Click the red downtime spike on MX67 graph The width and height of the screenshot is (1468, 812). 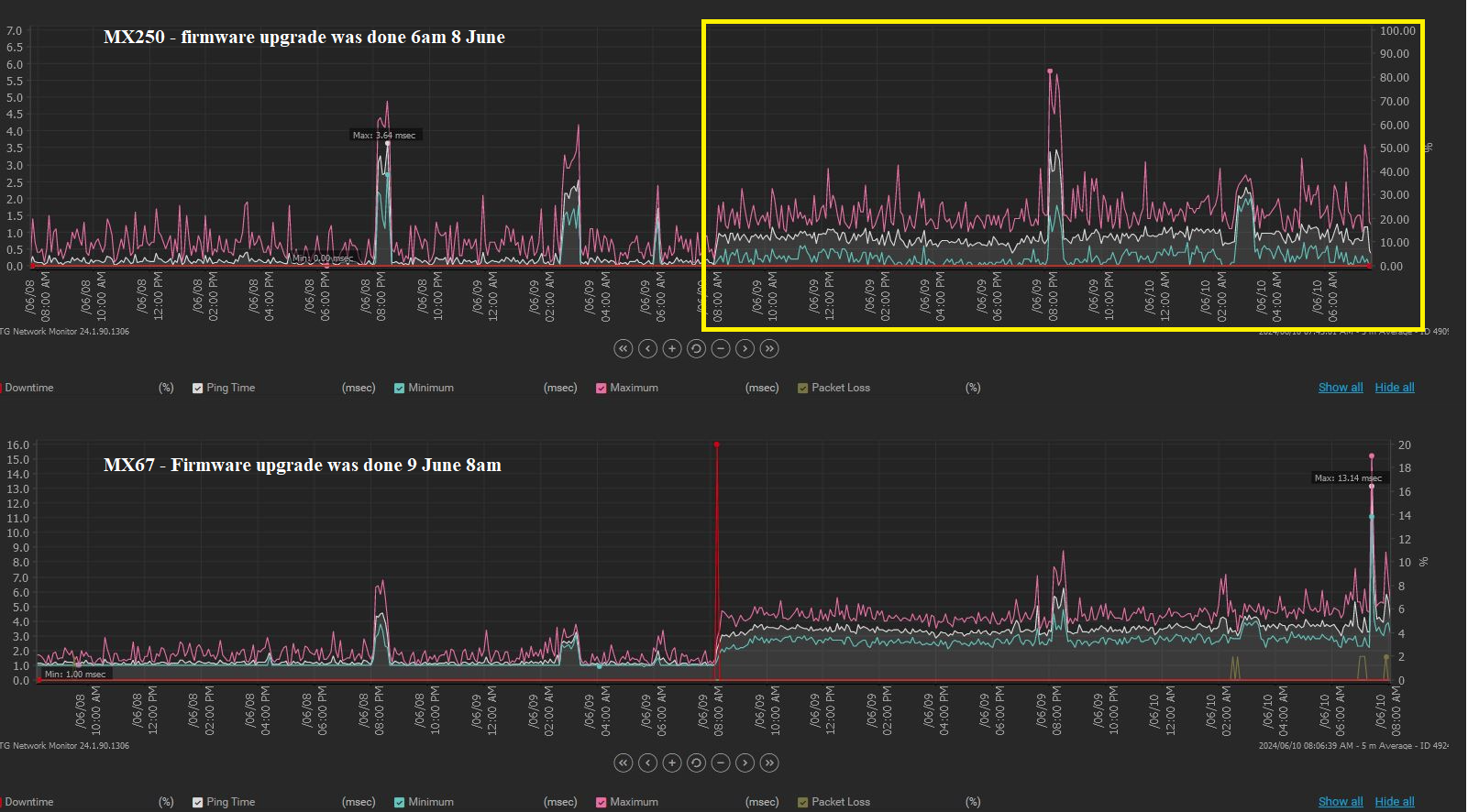click(x=716, y=550)
